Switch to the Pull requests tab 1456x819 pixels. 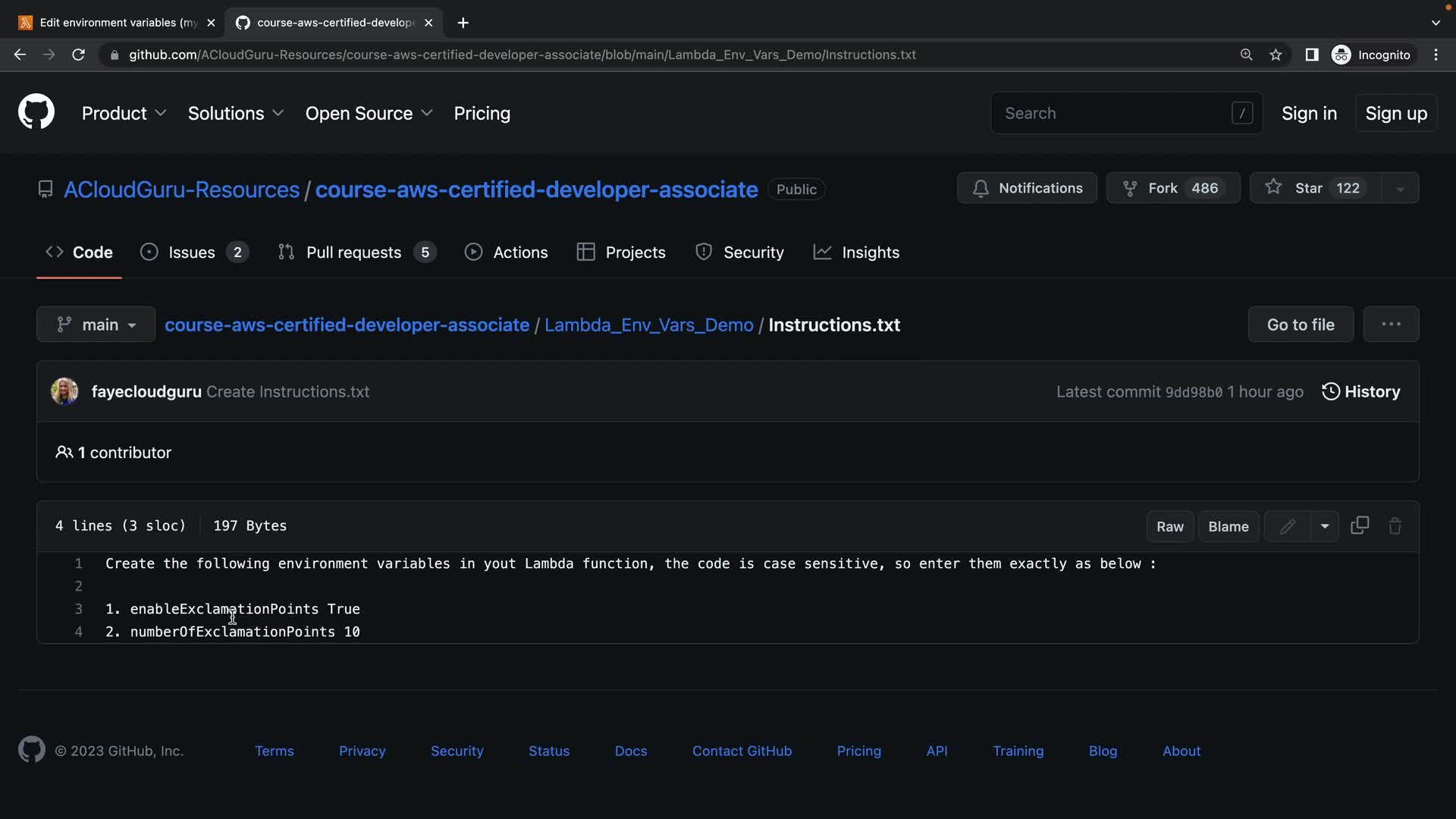click(x=353, y=253)
